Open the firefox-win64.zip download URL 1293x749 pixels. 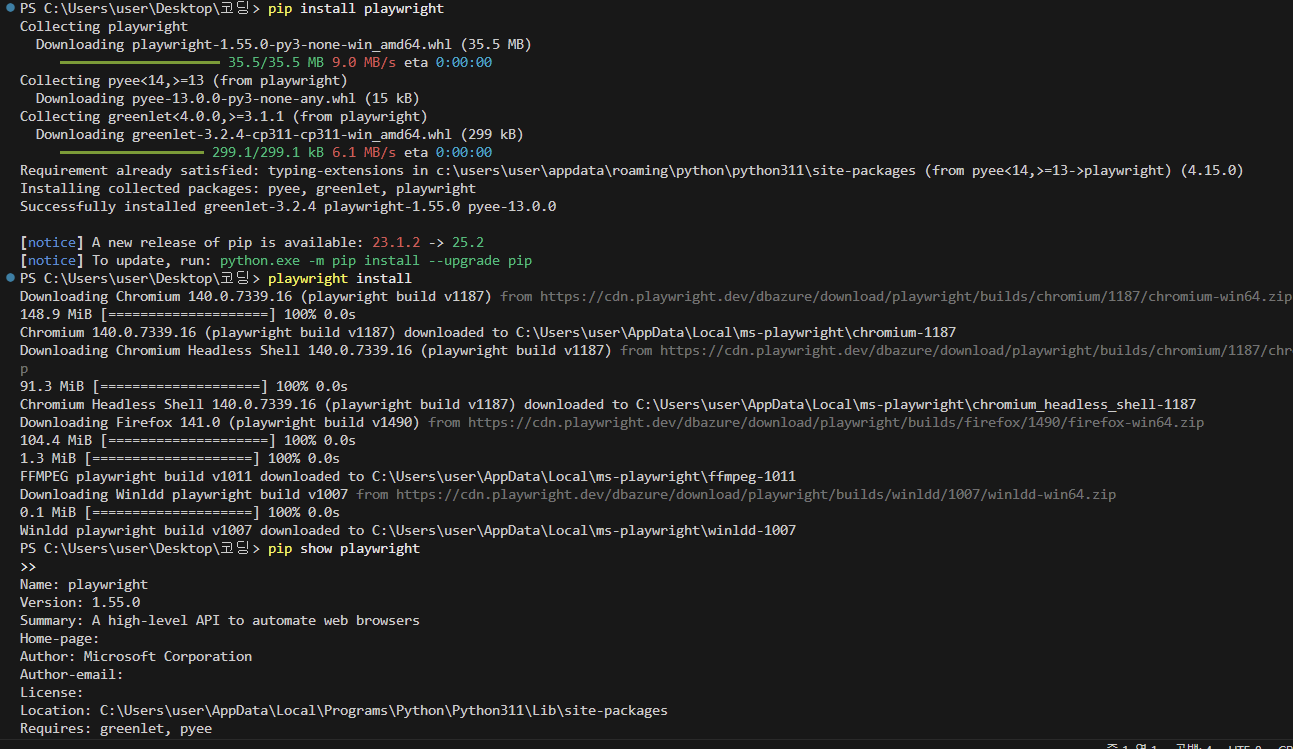pos(836,422)
